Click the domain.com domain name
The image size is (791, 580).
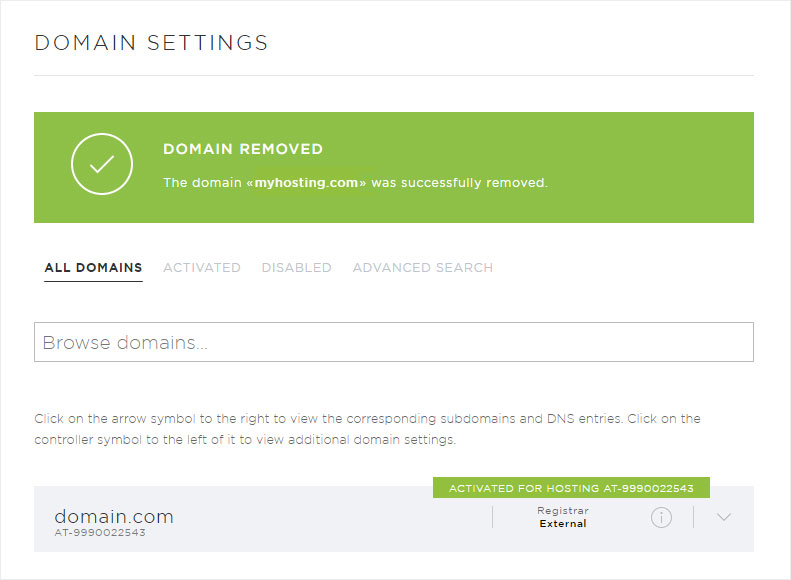pyautogui.click(x=114, y=516)
